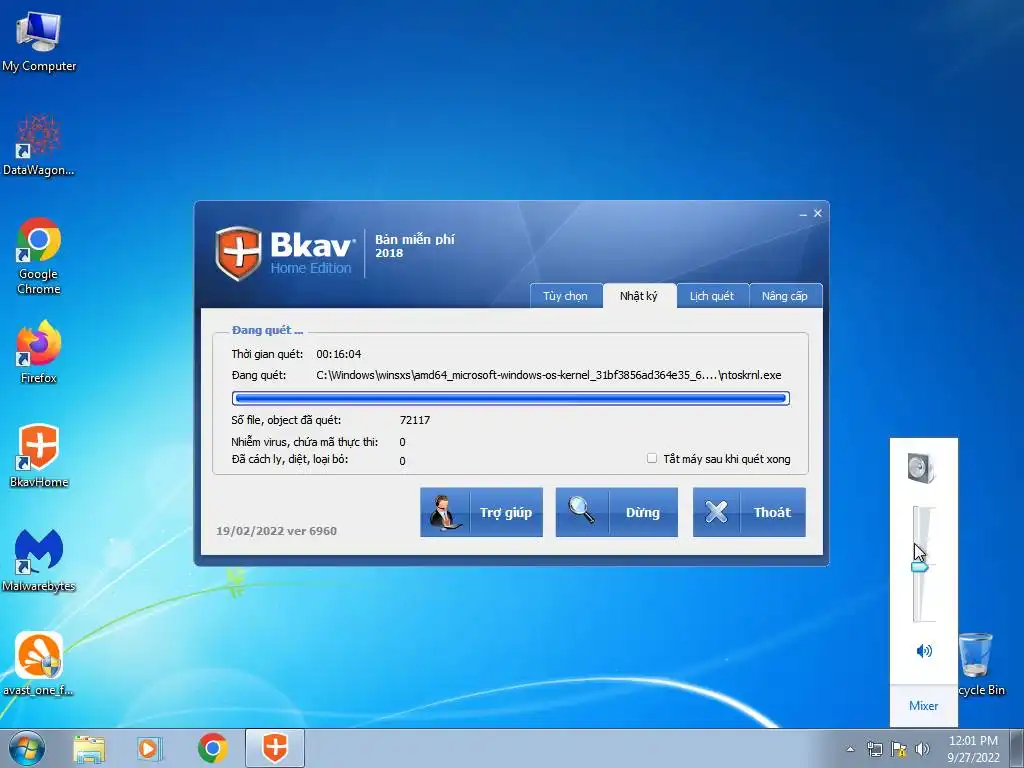
Task: Open Windows Media Player in taskbar
Action: point(150,749)
